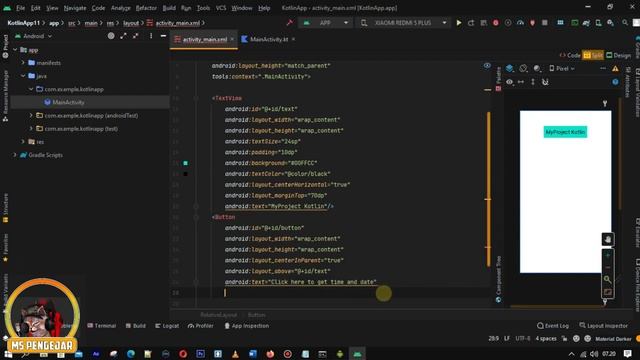Open the Profile app gauge icon
This screenshot has height=360, width=640.
(520, 23)
